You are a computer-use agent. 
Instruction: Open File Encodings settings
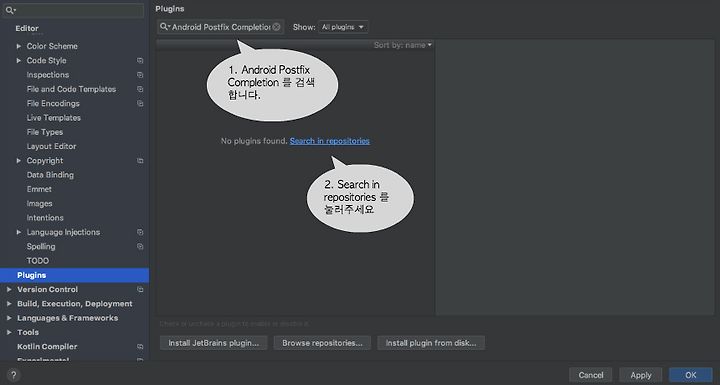53,103
